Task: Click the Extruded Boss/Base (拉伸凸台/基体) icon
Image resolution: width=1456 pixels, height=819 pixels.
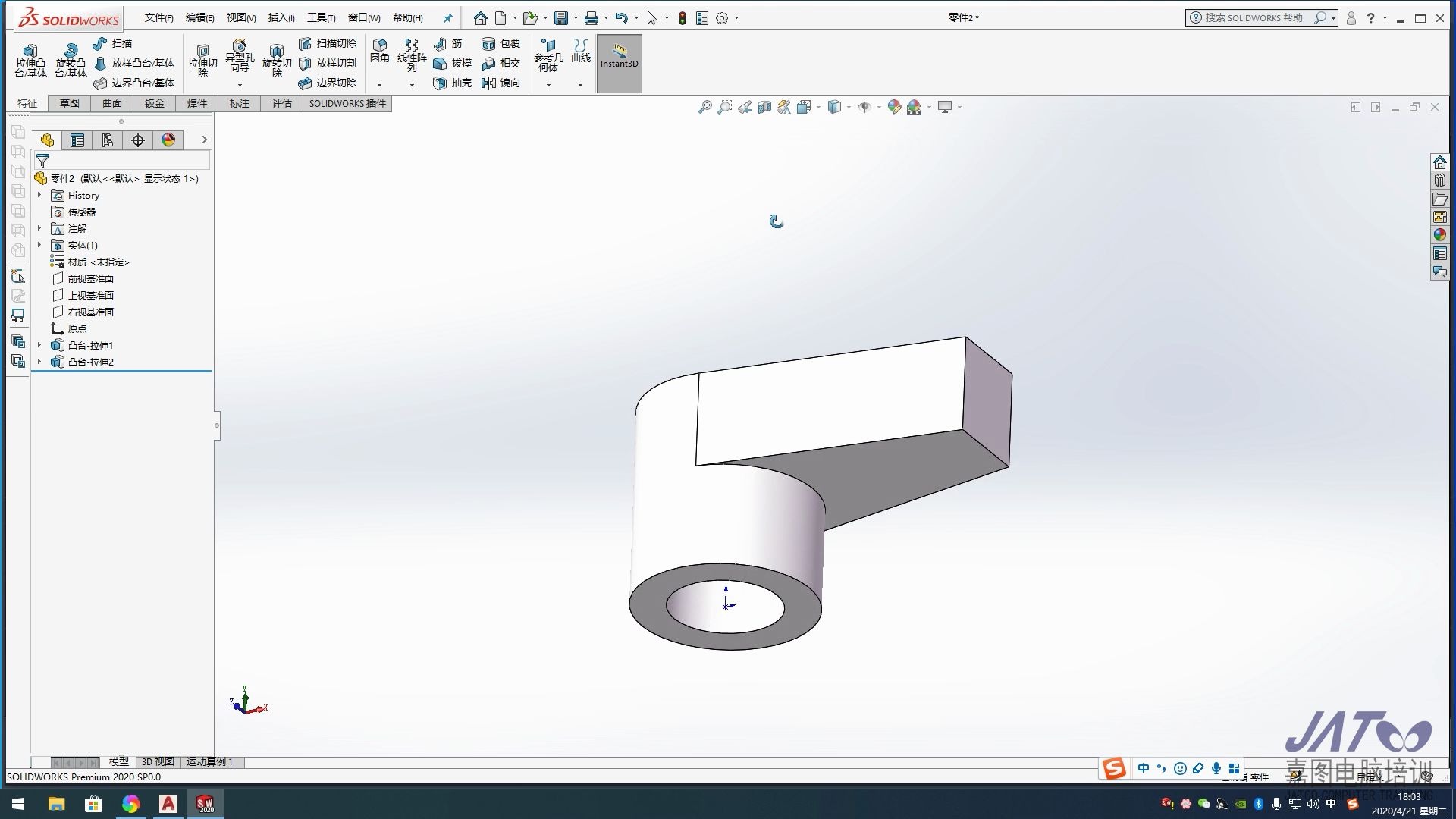Action: [30, 52]
